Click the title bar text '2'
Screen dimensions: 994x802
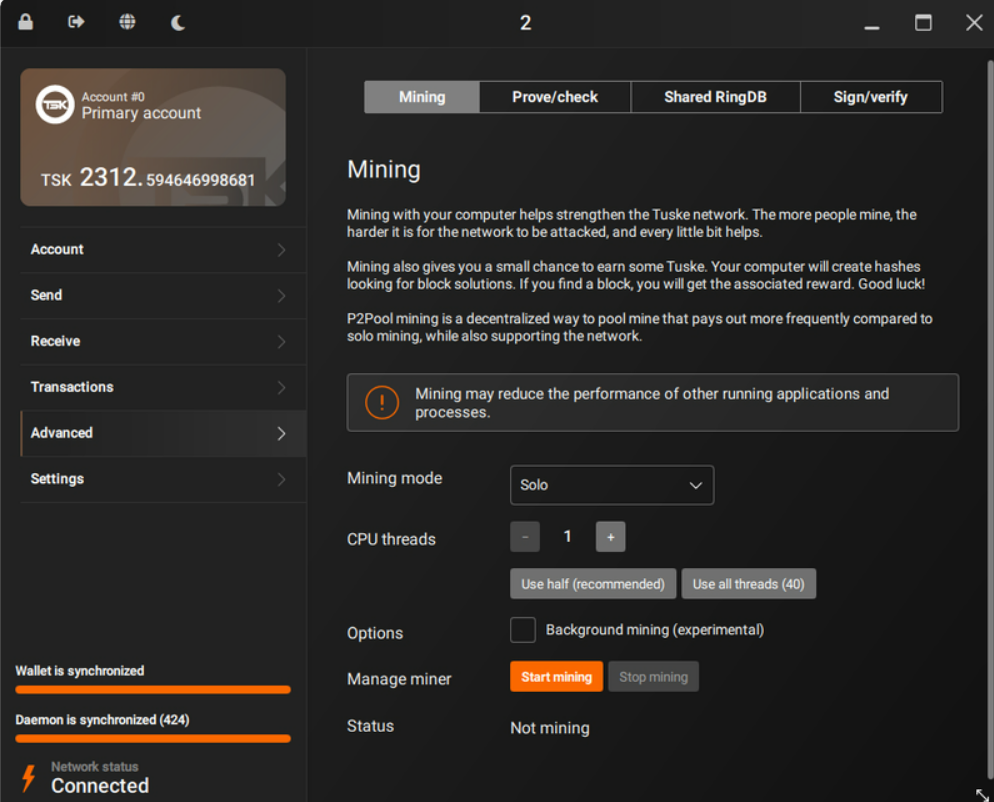tap(526, 23)
